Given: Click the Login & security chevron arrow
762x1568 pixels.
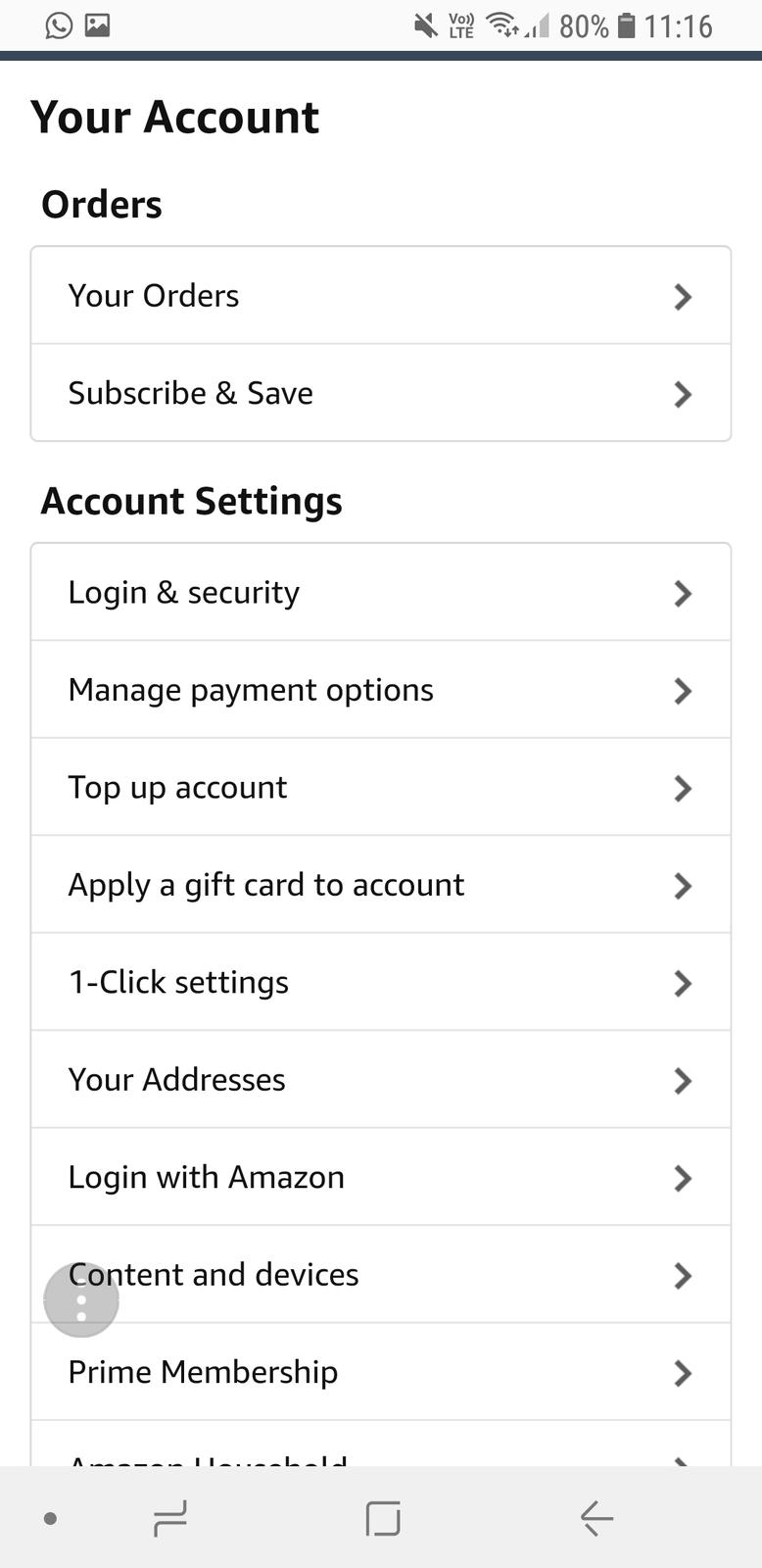Looking at the screenshot, I should tap(683, 593).
